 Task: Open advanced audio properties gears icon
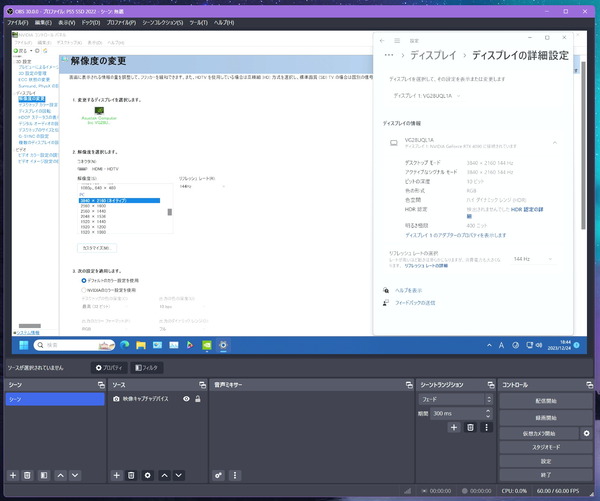[x=218, y=475]
